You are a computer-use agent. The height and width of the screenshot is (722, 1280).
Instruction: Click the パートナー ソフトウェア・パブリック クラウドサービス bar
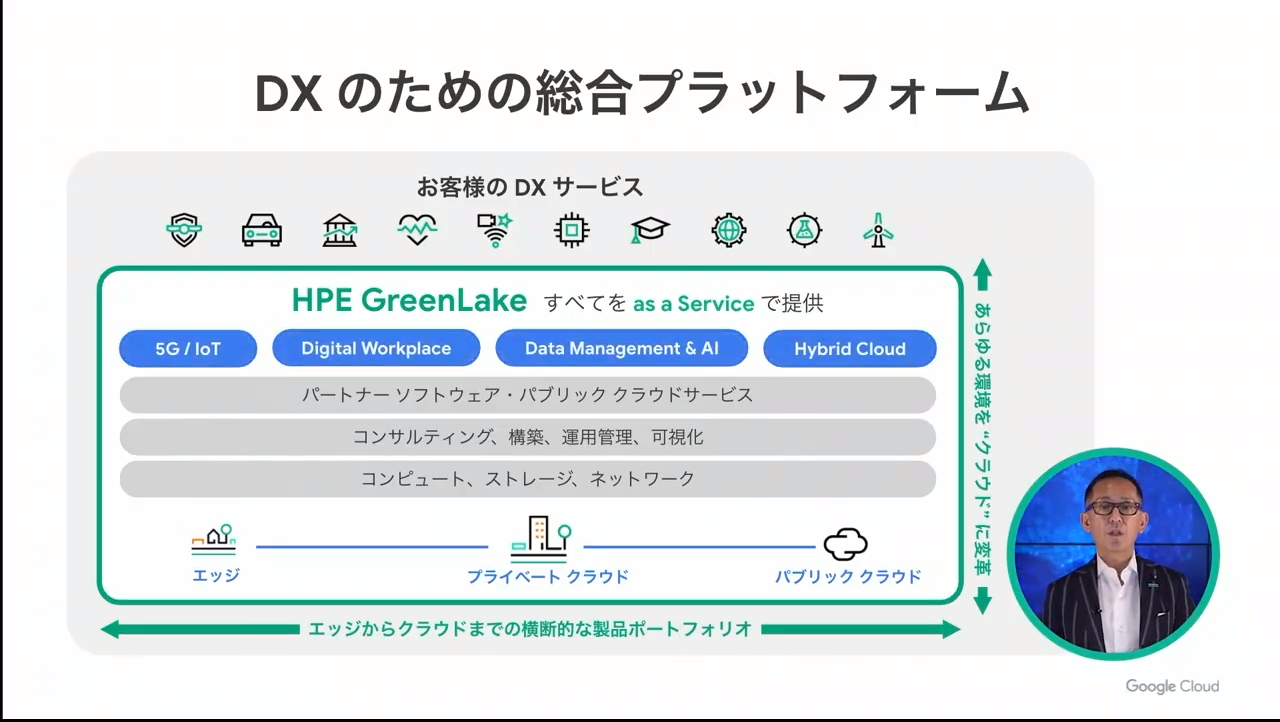[528, 395]
